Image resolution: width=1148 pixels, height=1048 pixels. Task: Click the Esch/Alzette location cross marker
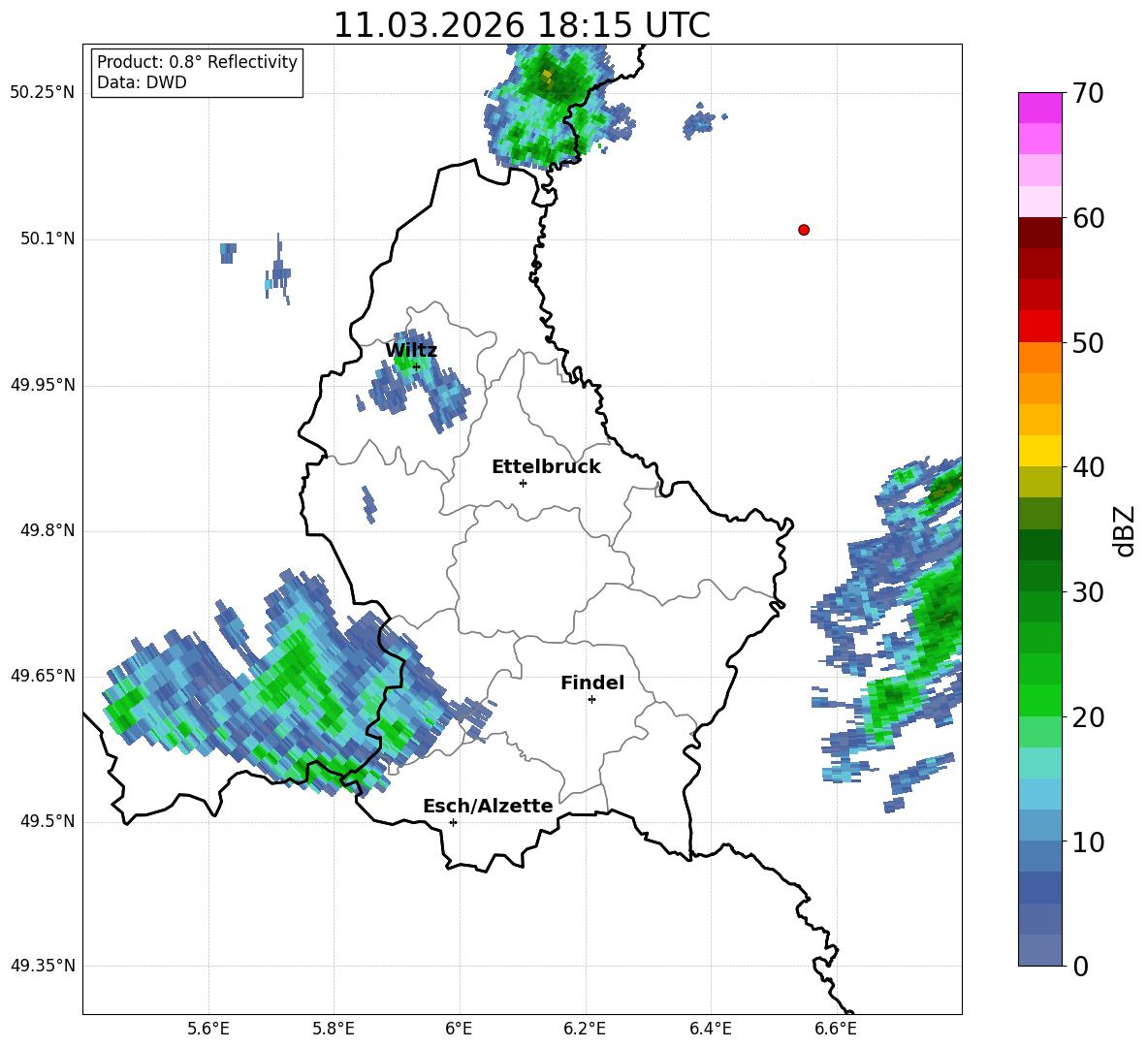453,822
